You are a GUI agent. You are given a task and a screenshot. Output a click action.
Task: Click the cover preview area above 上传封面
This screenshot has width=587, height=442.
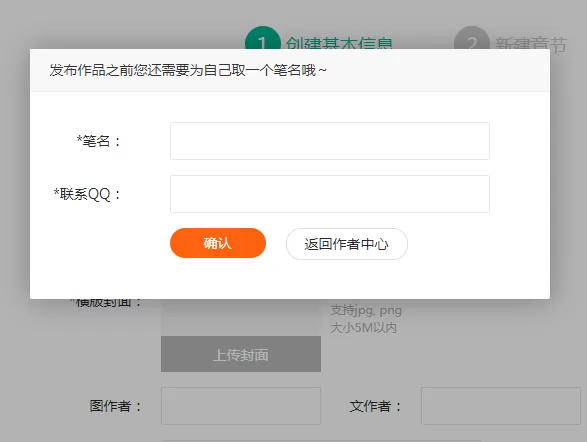coord(241,317)
